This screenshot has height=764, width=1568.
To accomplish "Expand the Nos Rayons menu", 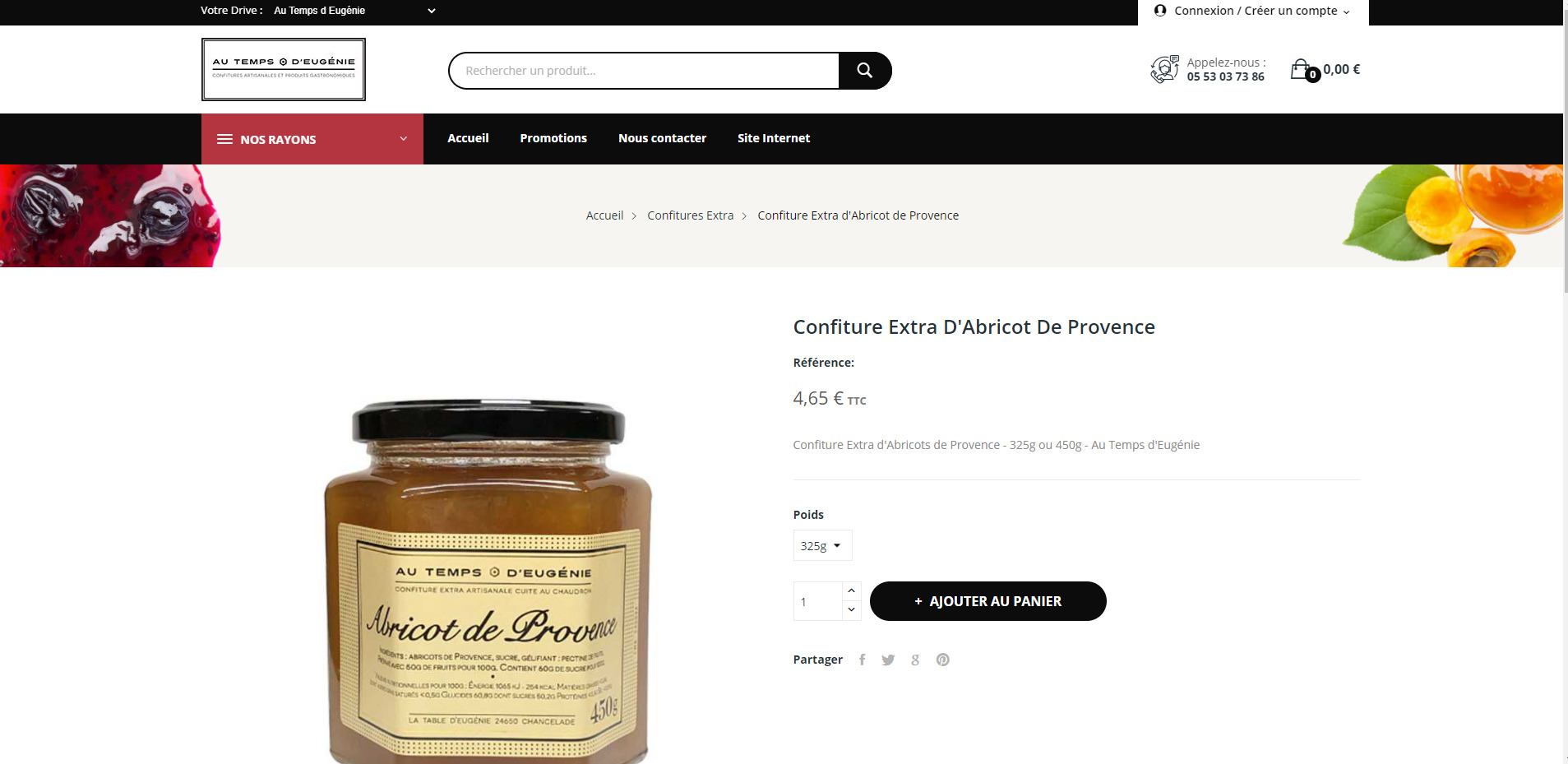I will [x=312, y=139].
